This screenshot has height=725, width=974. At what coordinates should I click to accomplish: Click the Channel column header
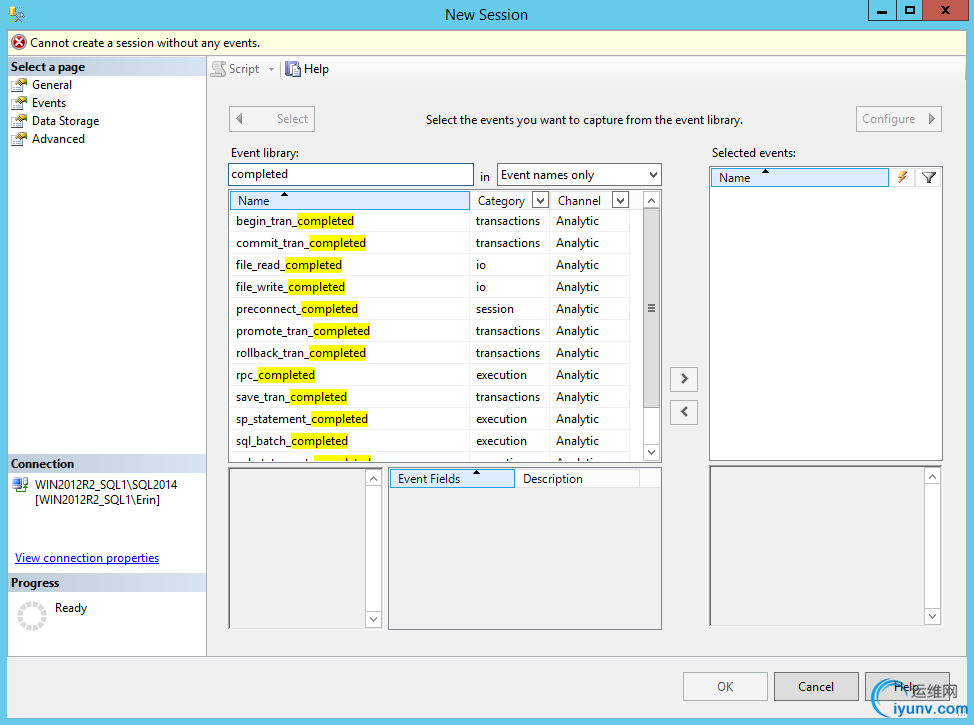pyautogui.click(x=580, y=201)
